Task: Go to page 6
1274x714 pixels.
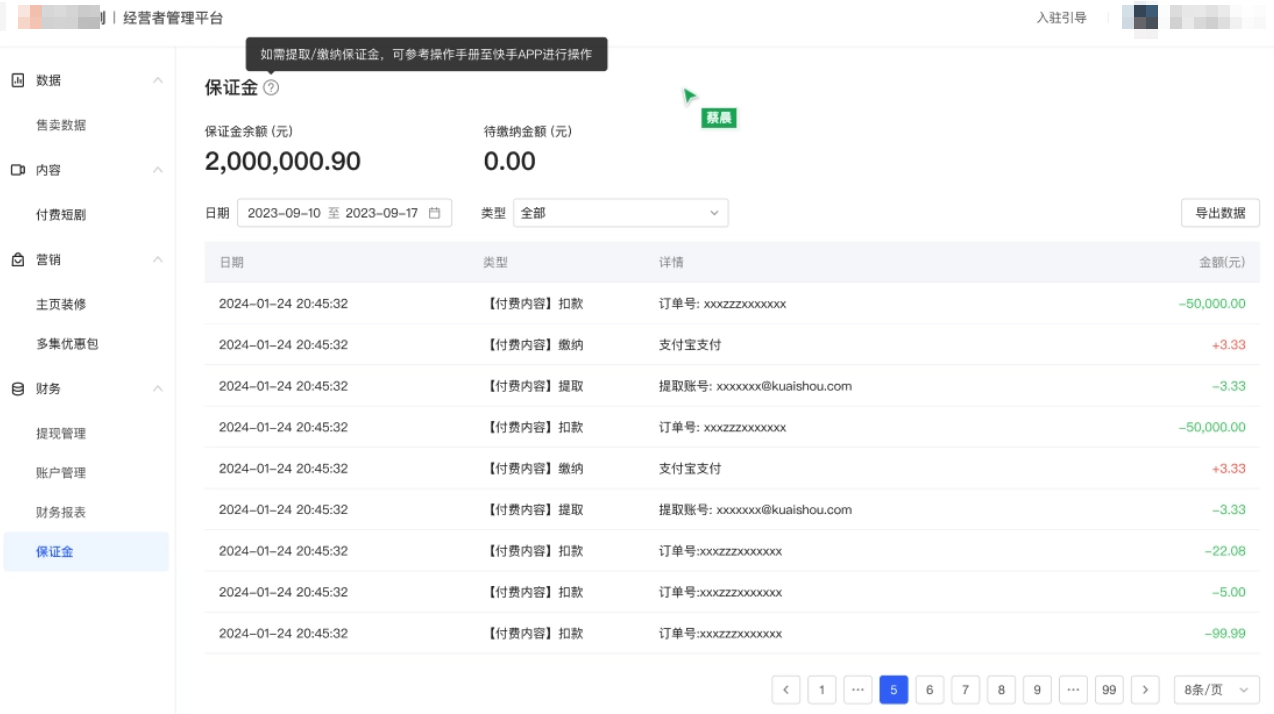Action: (930, 690)
